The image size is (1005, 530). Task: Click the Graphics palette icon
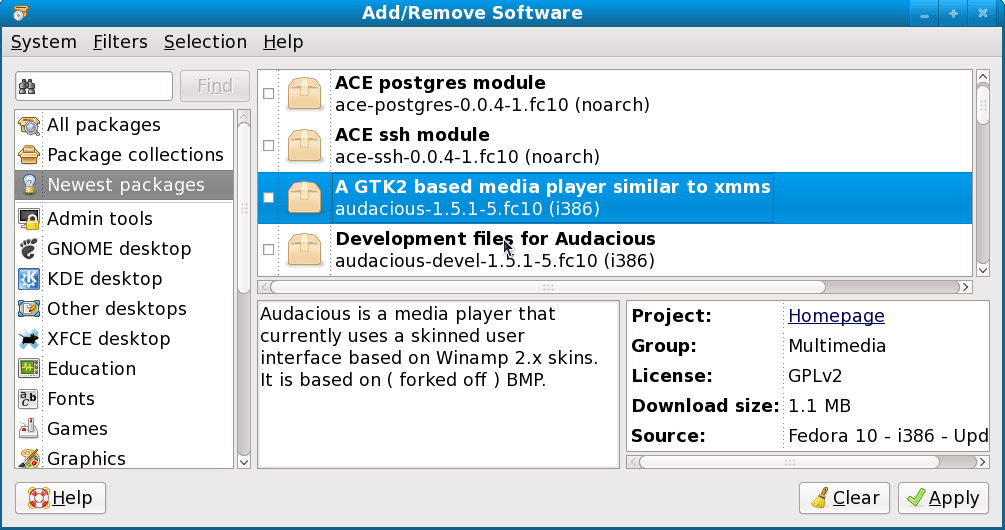point(29,458)
